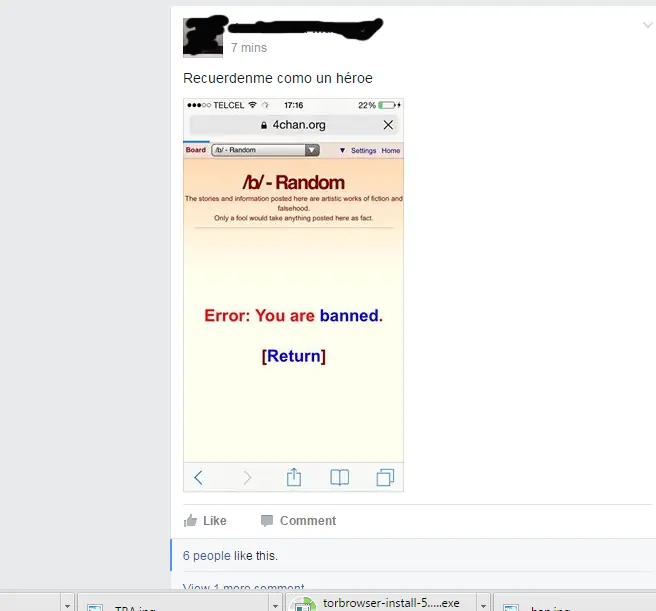The image size is (656, 611).
Task: Open the '6 people' like list
Action: tap(207, 556)
